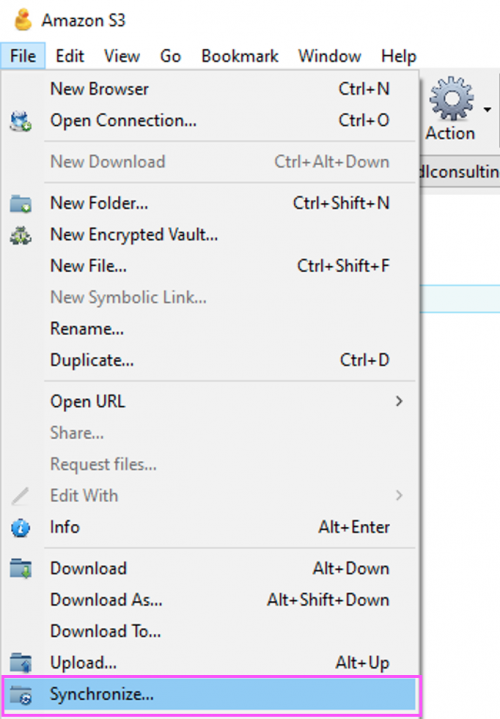Viewport: 500px width, 719px height.
Task: Open the Go menu
Action: (170, 56)
